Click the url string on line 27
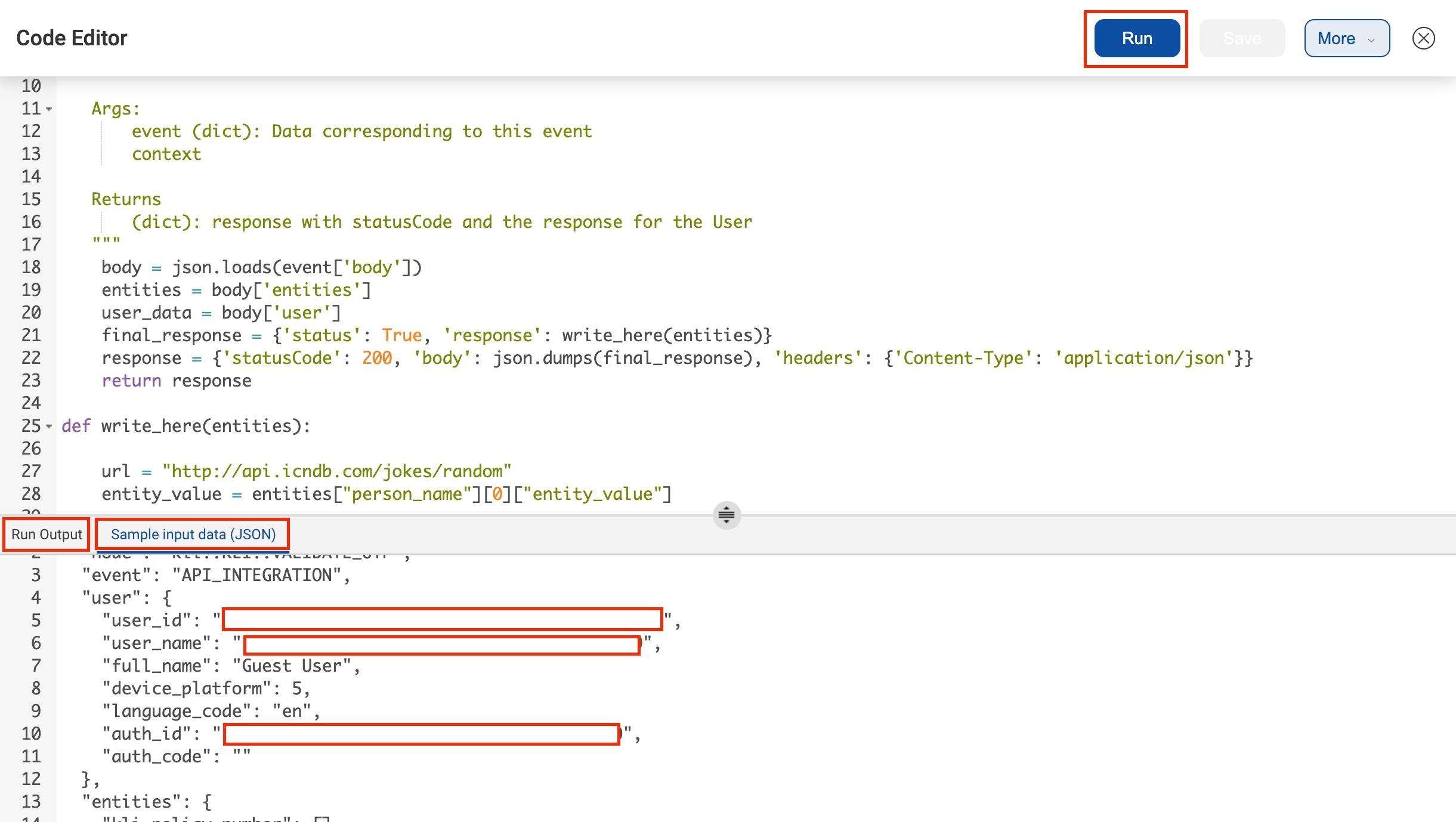The height and width of the screenshot is (822, 1456). point(336,471)
